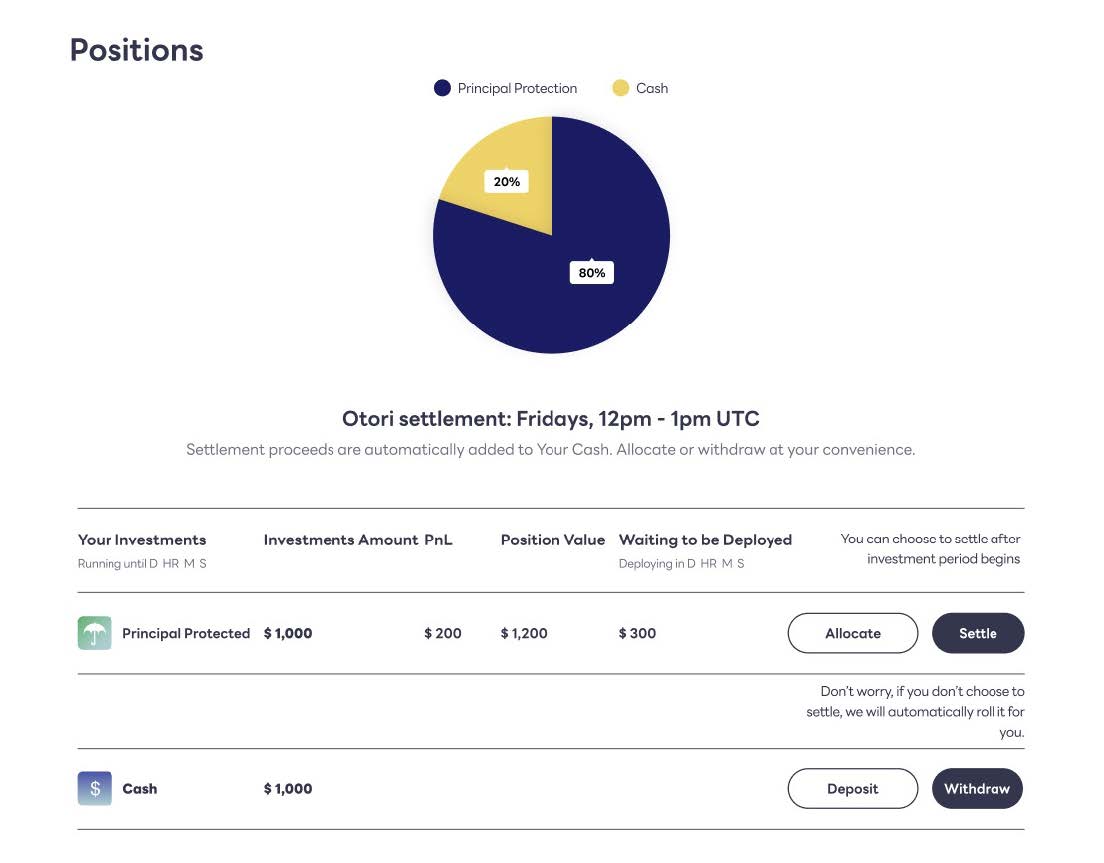
Task: Click the Your Investments column header
Action: (142, 540)
